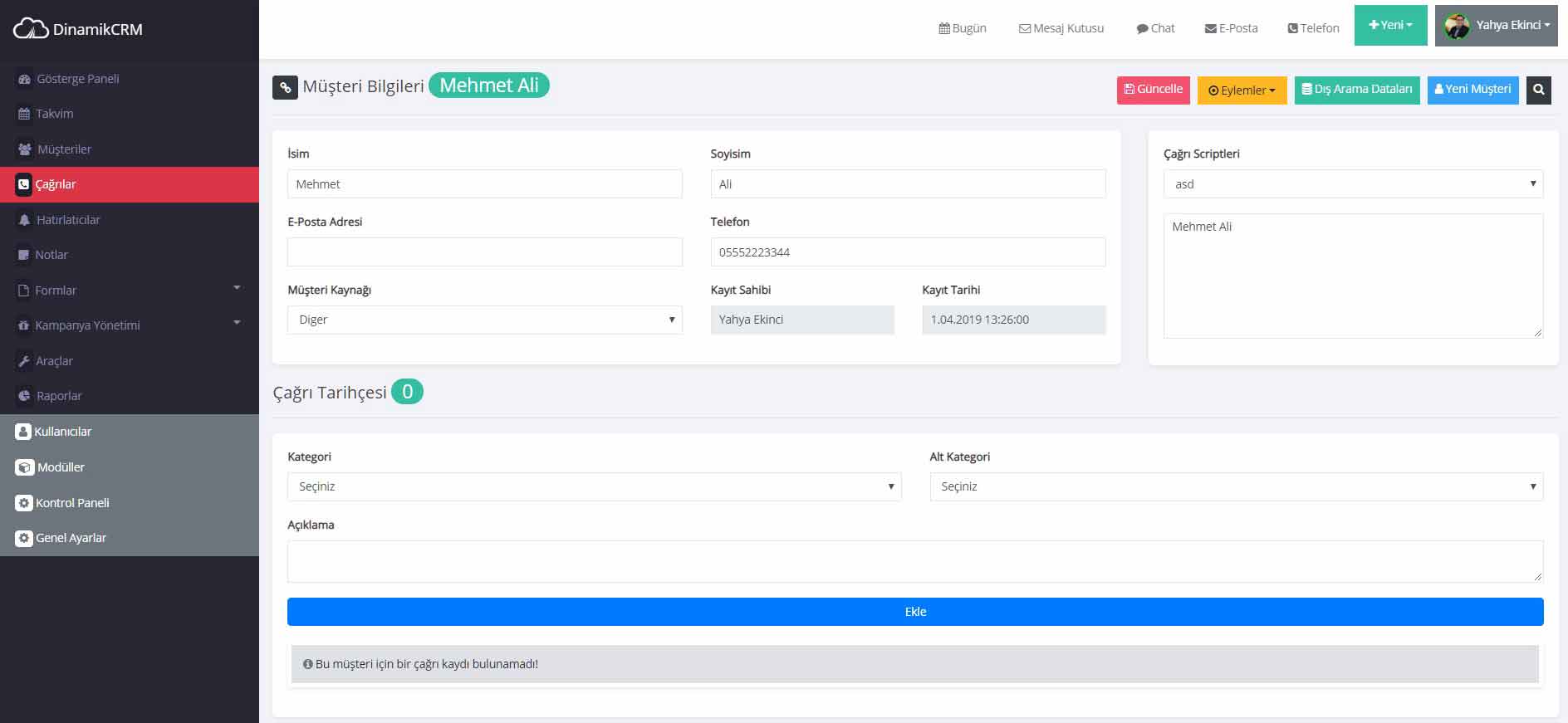Click the Telefon field with 05552223344
The width and height of the screenshot is (1568, 723).
908,252
